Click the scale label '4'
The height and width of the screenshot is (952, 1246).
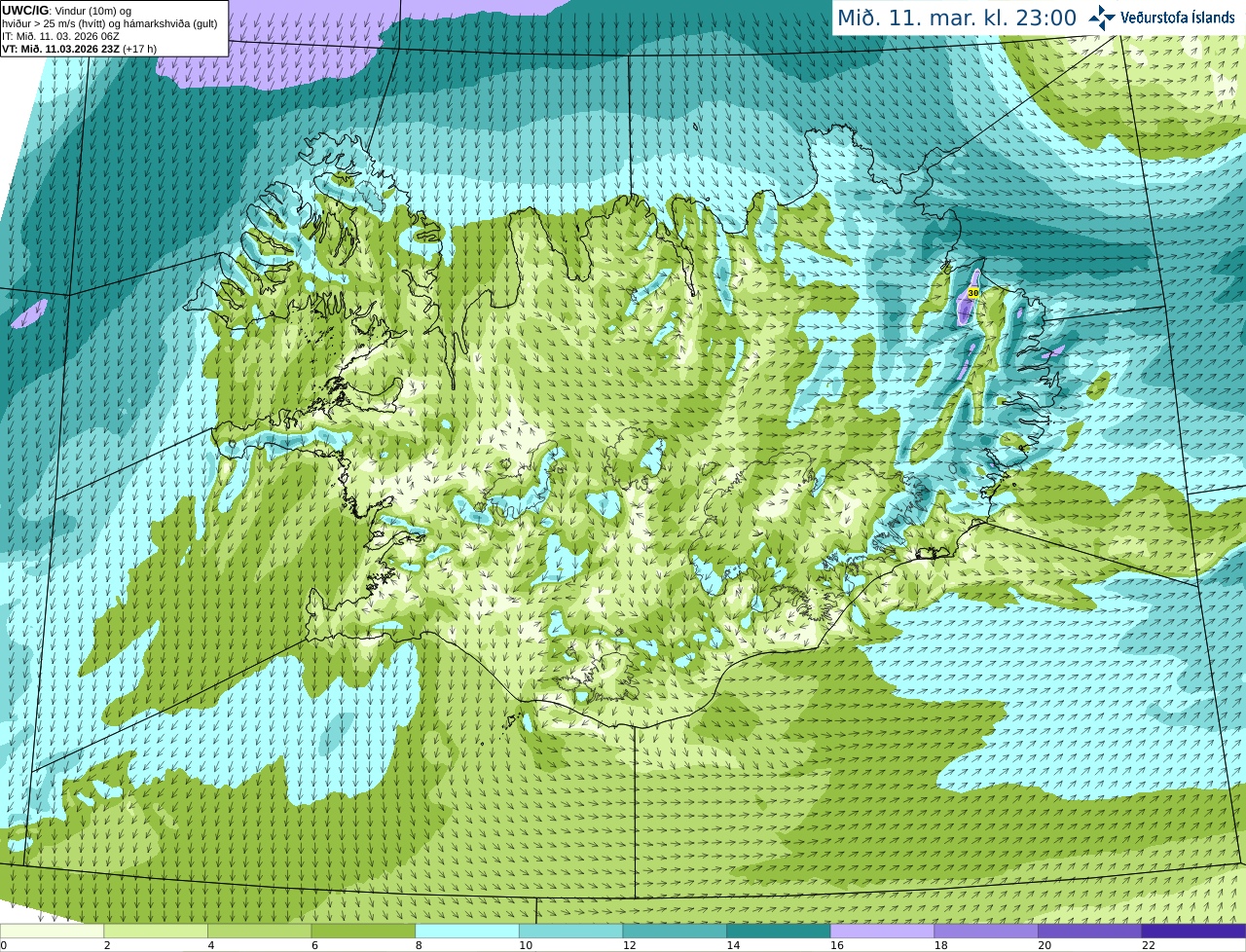pos(211,945)
